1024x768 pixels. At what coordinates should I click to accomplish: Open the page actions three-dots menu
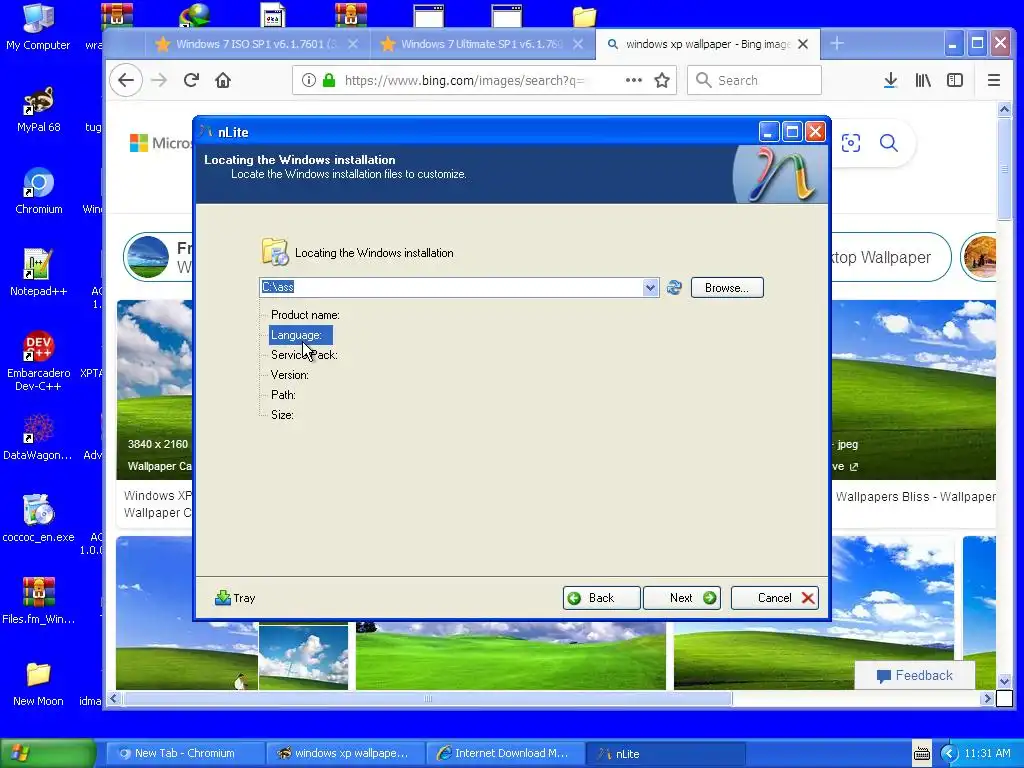click(x=633, y=80)
